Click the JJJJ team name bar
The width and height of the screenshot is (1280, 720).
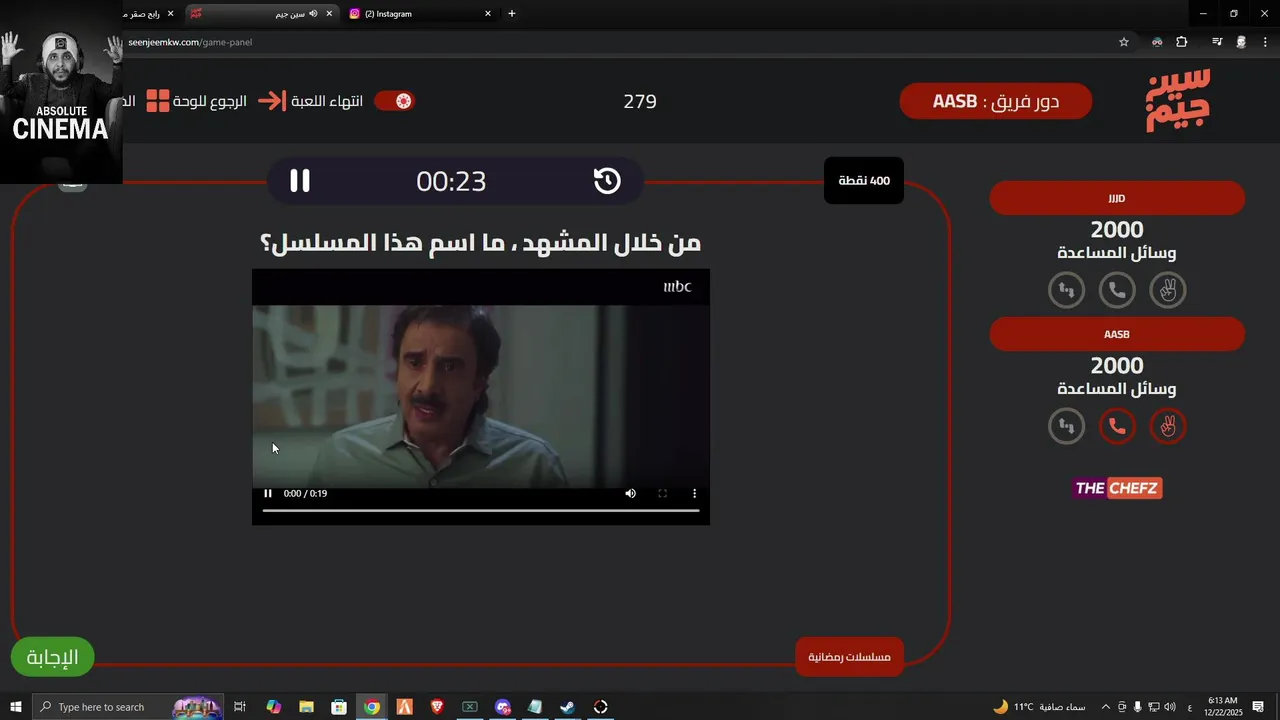1117,198
